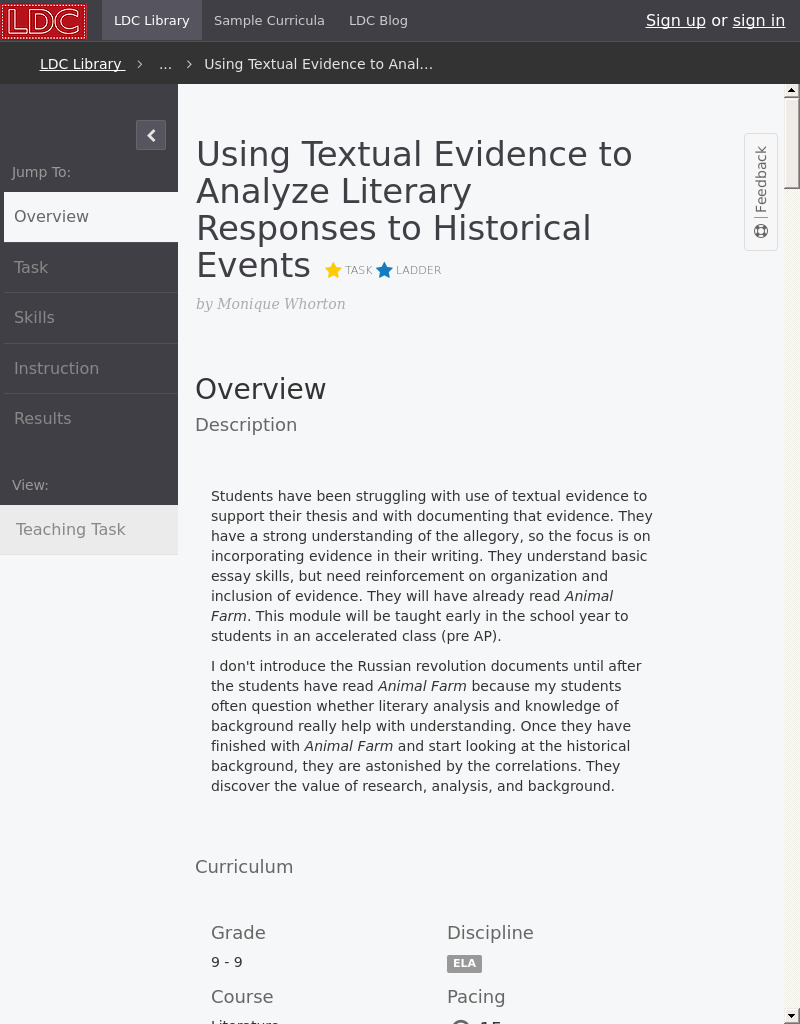
Task: Click the scrollbar down arrow
Action: pyautogui.click(x=791, y=1016)
